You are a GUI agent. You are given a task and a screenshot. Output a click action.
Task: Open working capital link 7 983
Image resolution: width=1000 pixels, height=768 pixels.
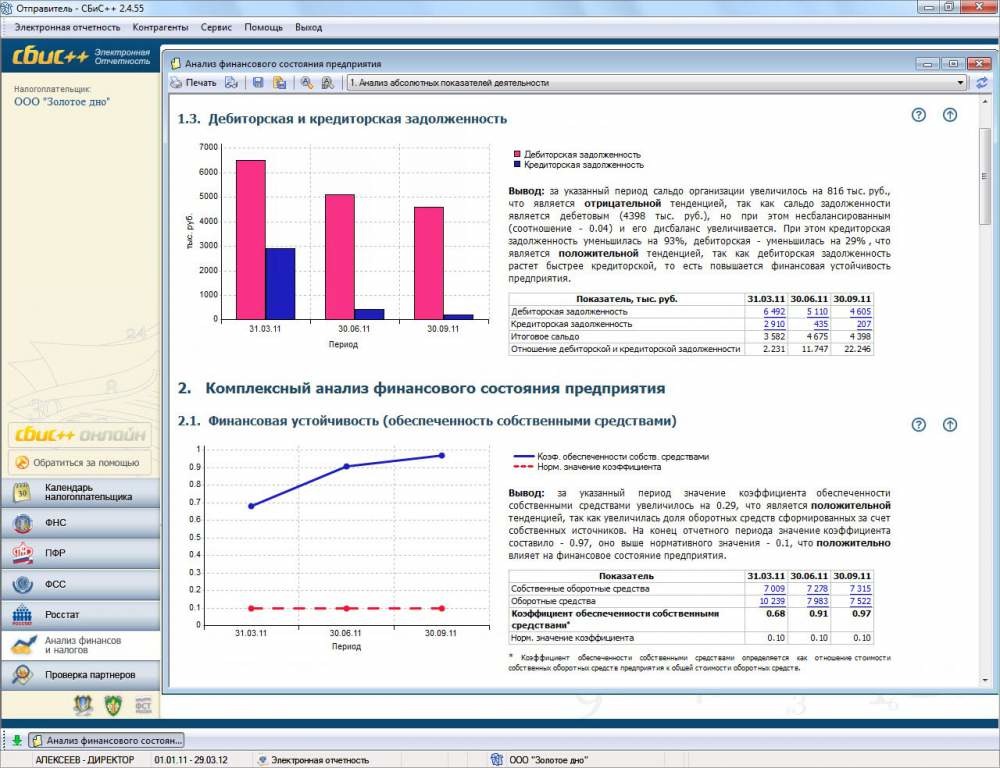coord(817,601)
